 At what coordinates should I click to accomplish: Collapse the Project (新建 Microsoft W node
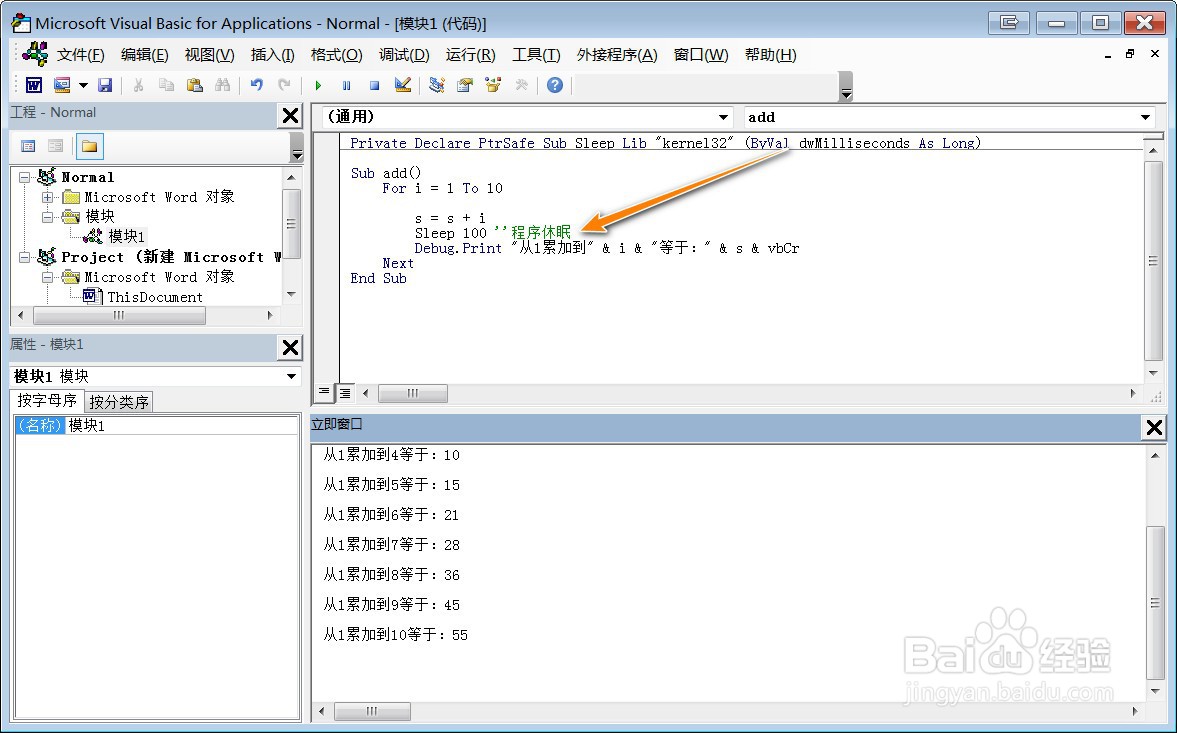[x=24, y=257]
